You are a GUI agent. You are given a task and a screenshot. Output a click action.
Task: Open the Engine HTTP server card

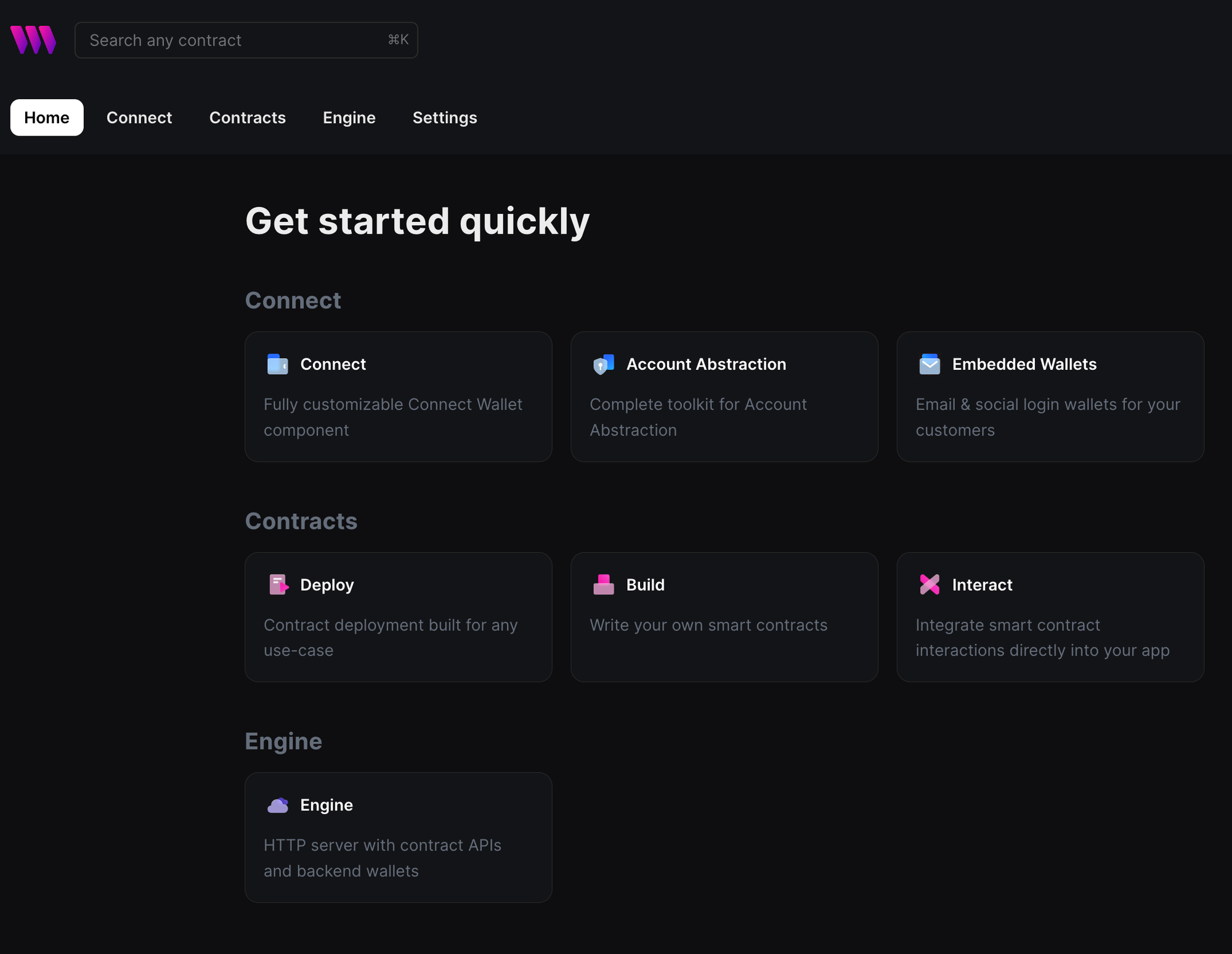(398, 837)
